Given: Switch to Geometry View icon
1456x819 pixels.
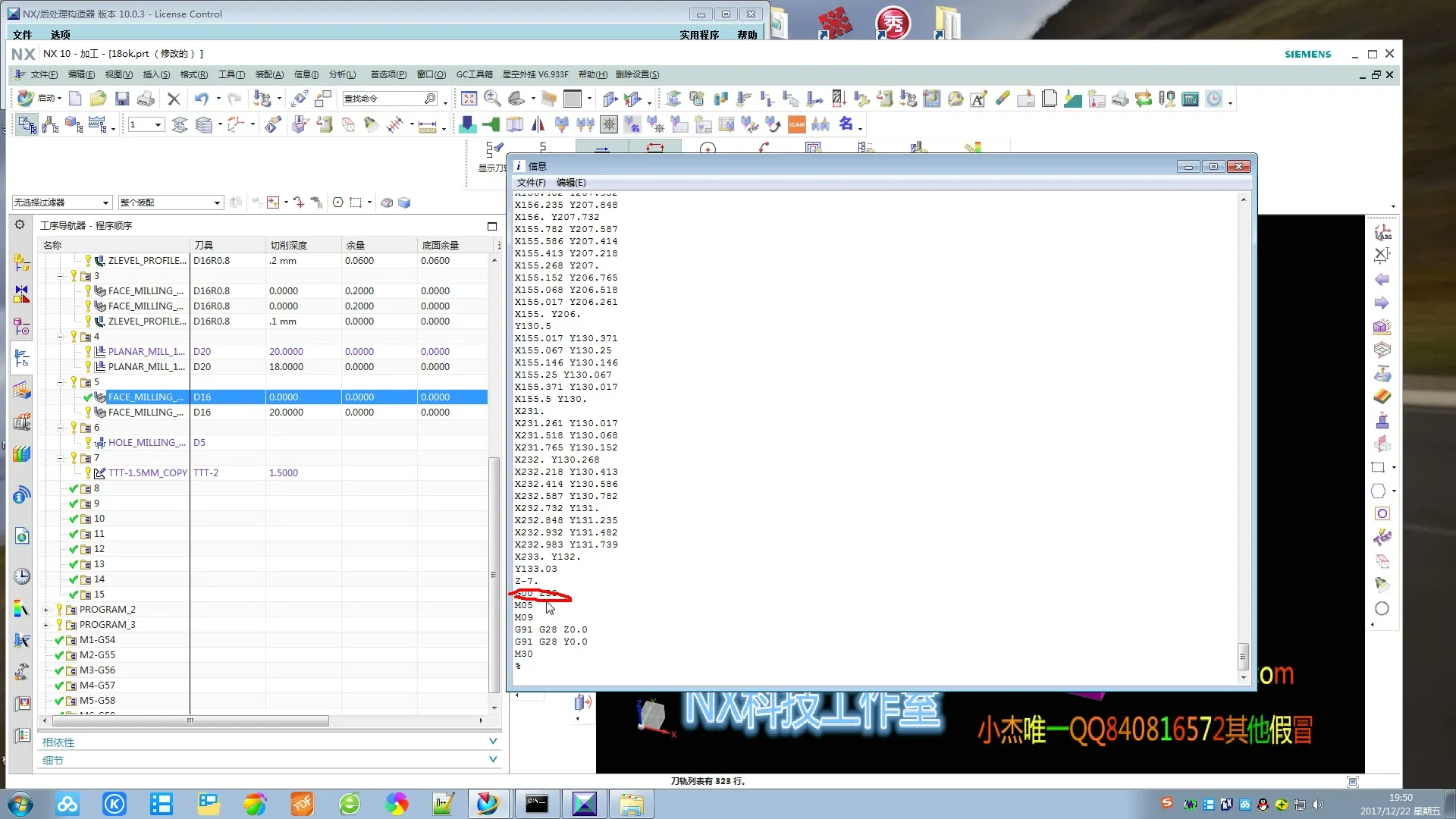Looking at the screenshot, I should 74,124.
